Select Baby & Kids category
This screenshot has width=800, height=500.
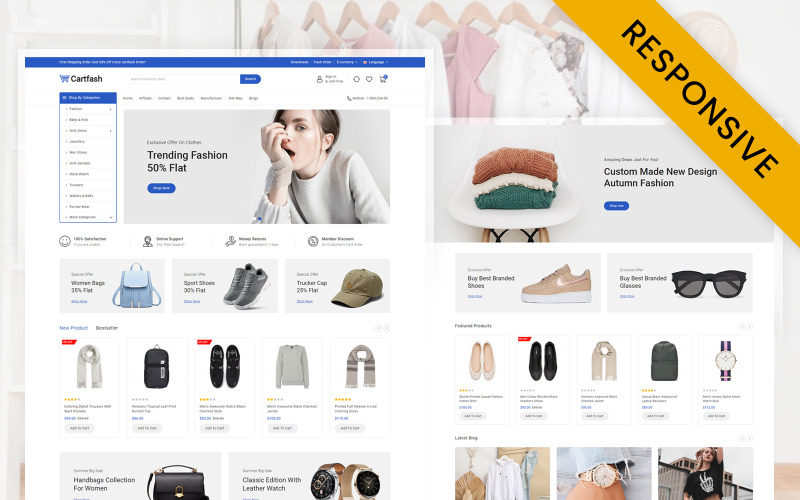(79, 120)
